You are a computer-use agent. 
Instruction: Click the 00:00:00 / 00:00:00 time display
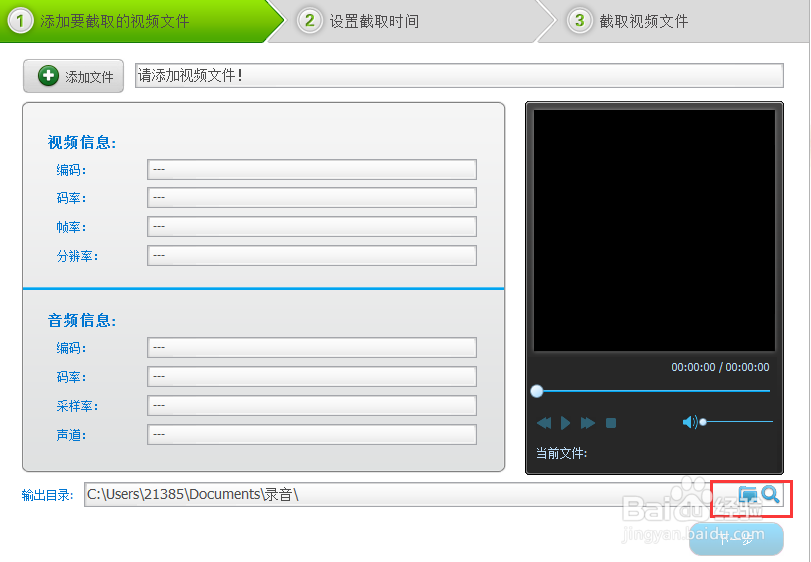pyautogui.click(x=720, y=367)
